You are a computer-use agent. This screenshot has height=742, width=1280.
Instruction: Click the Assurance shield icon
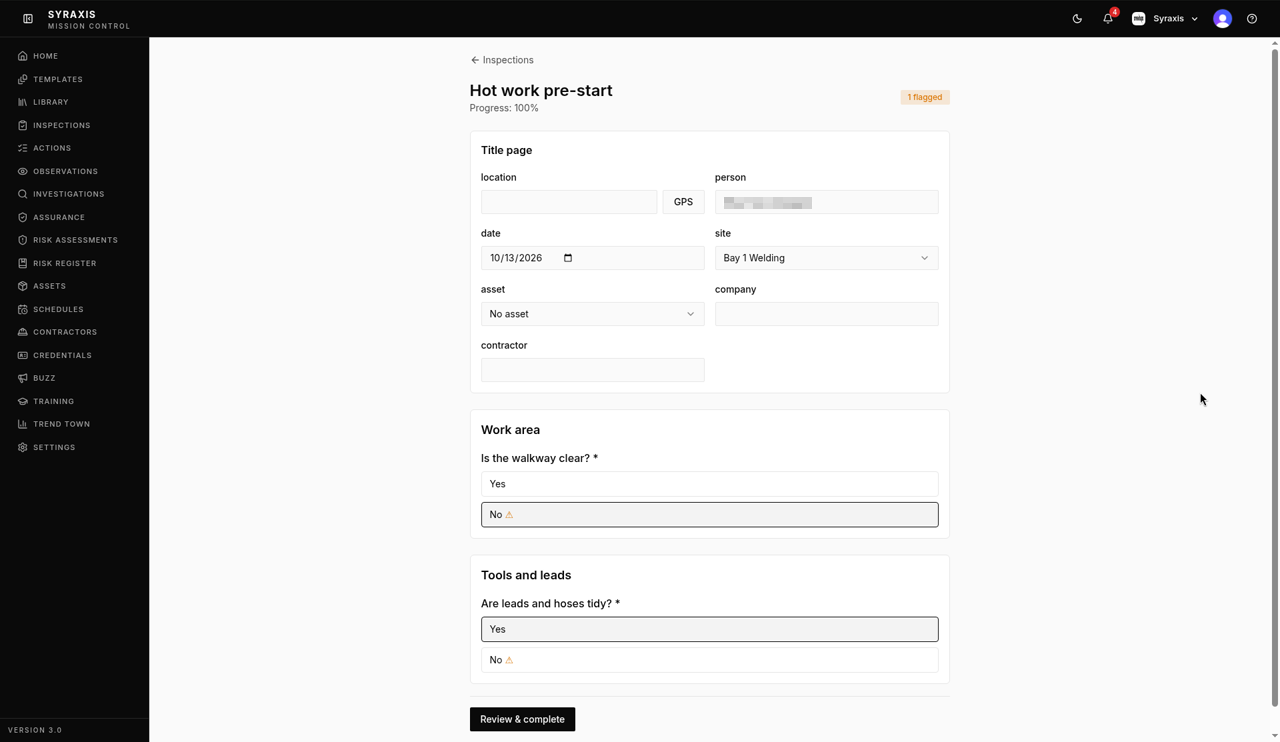[x=23, y=217]
